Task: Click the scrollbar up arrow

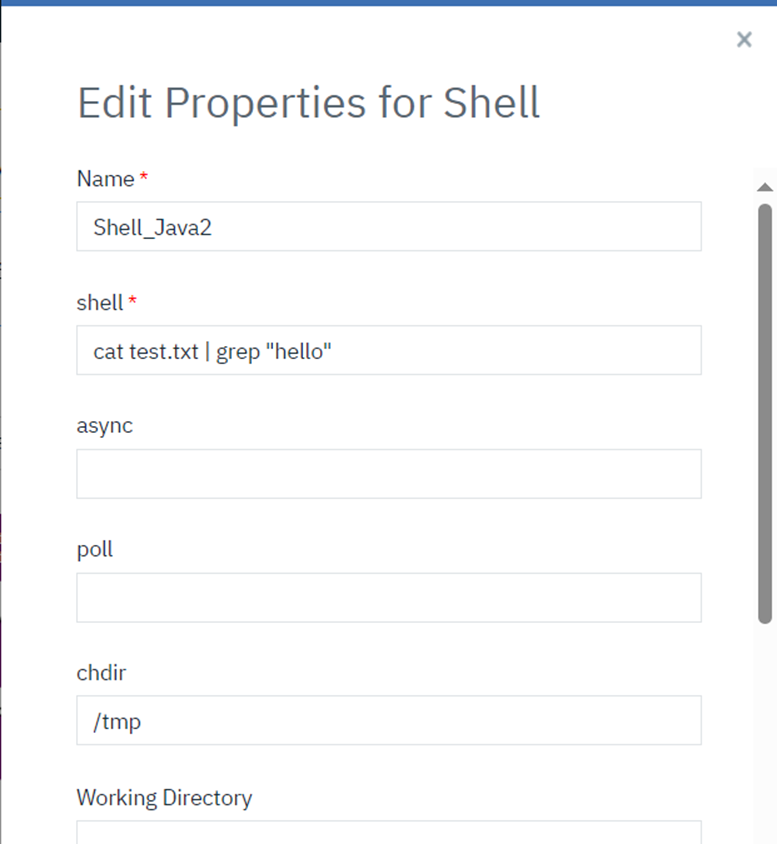Action: click(764, 187)
